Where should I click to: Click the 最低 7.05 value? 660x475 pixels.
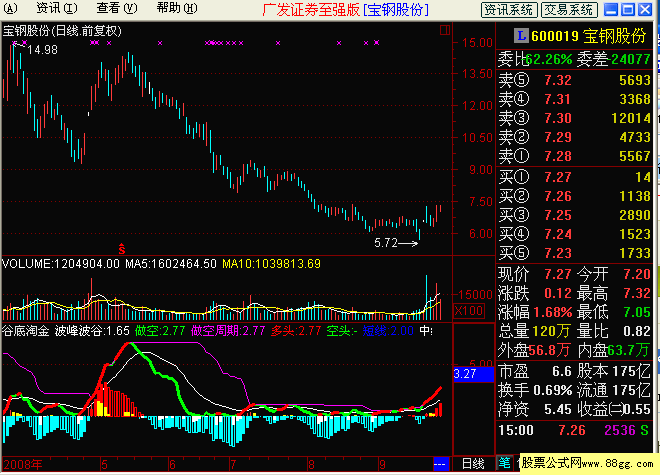(x=637, y=312)
